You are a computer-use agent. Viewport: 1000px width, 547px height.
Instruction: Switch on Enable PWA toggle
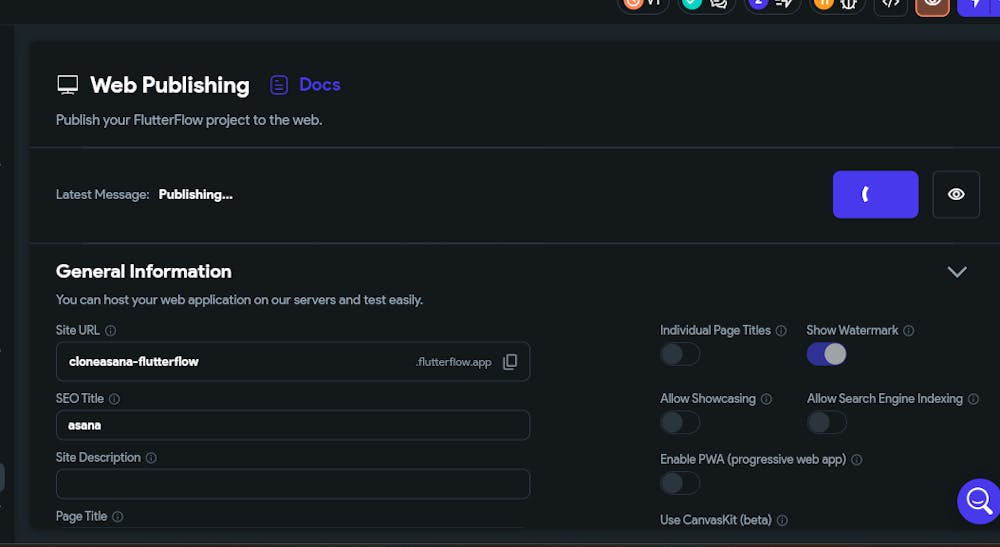[x=680, y=483]
